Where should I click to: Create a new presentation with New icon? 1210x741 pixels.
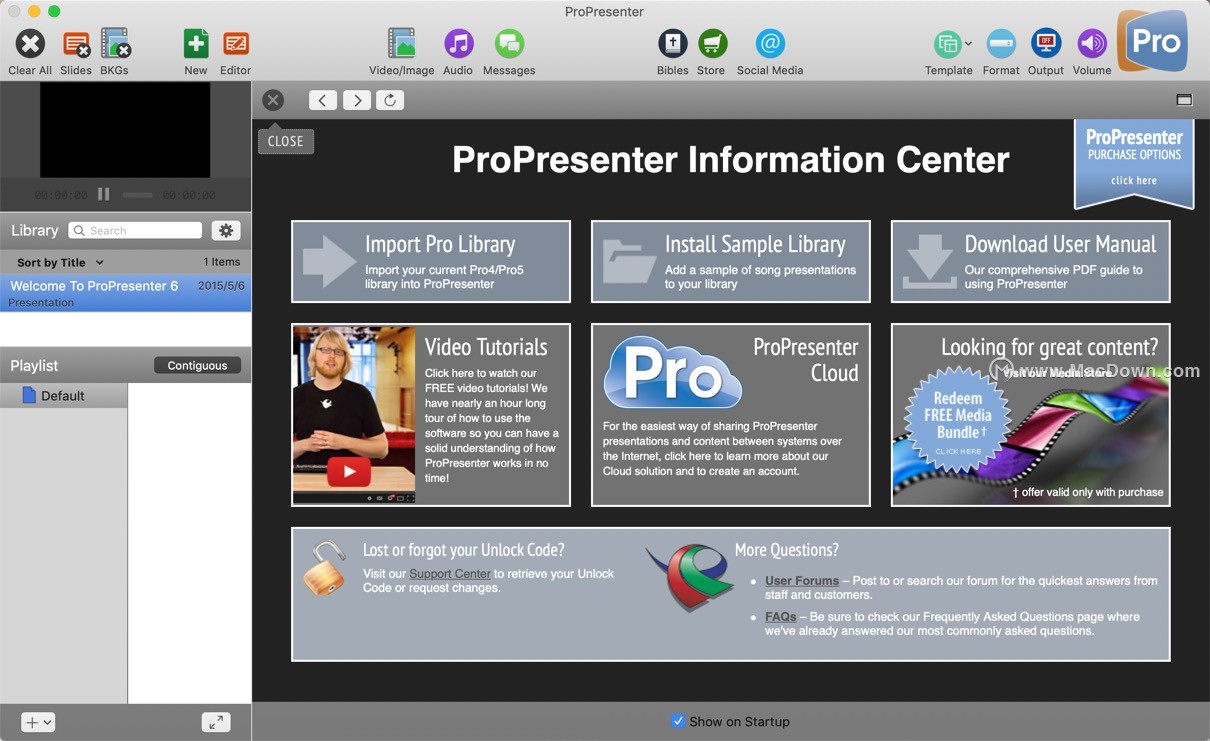(196, 44)
